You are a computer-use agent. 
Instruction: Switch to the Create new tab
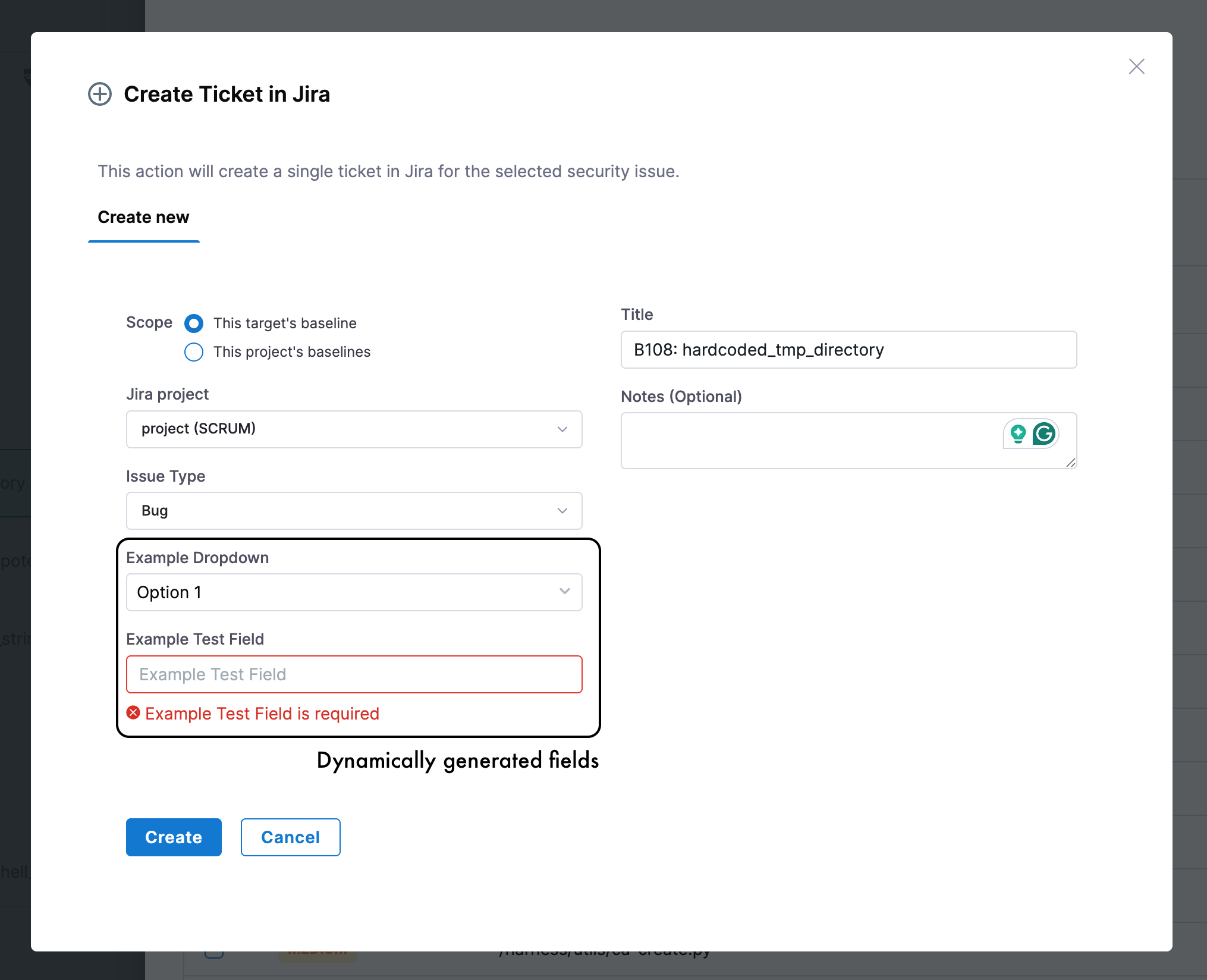143,218
